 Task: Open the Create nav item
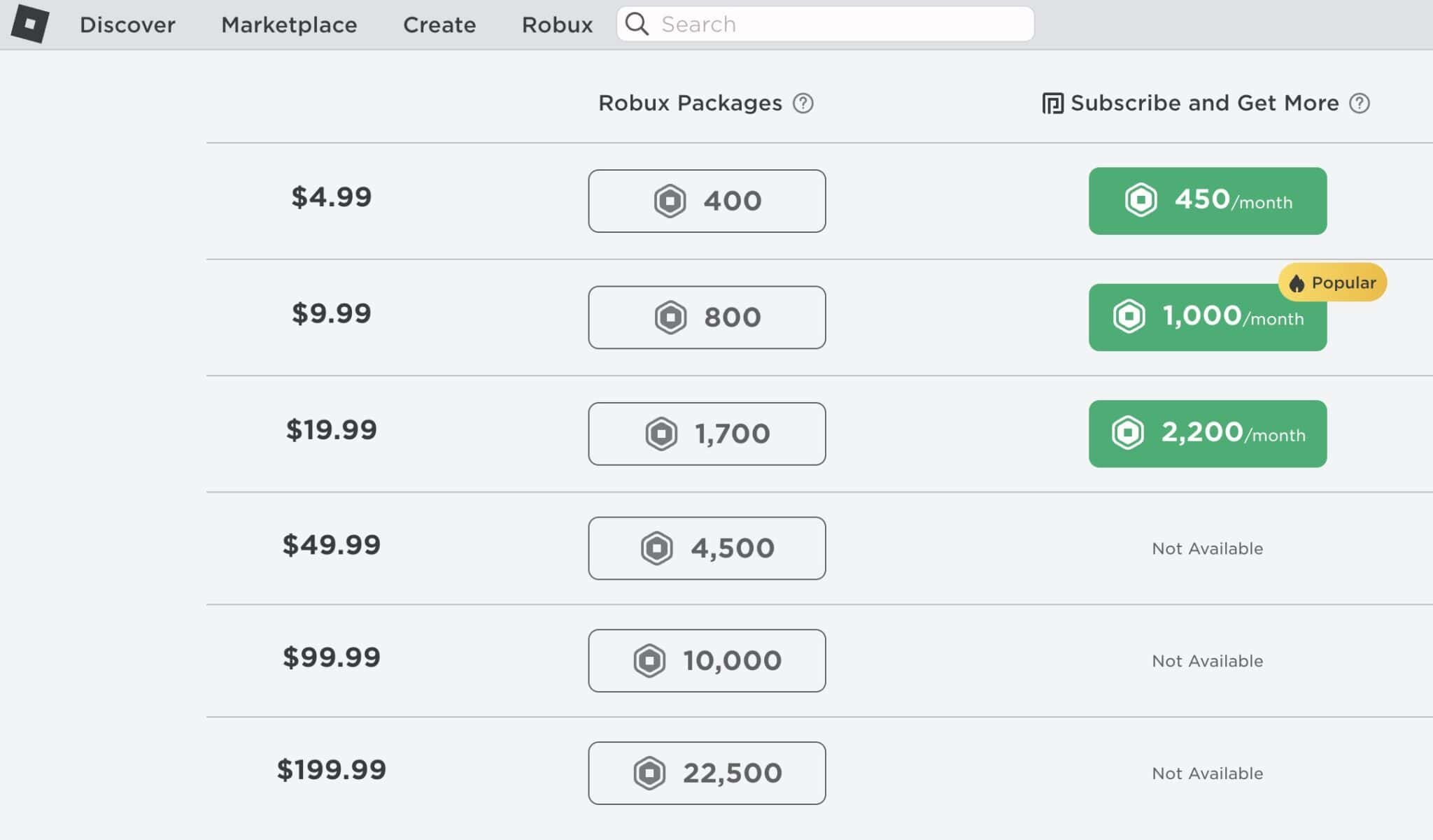(x=439, y=24)
